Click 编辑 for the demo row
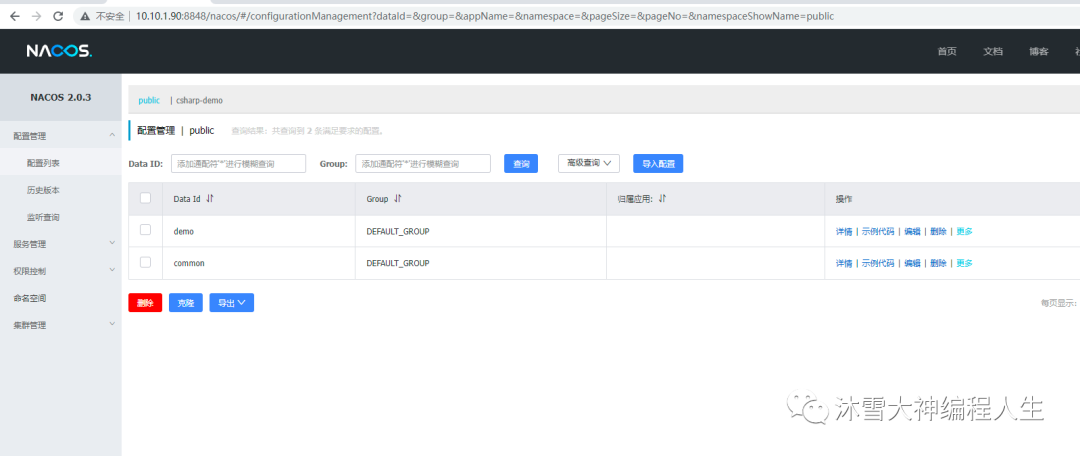Screen dimensions: 1080x456 (x=912, y=232)
